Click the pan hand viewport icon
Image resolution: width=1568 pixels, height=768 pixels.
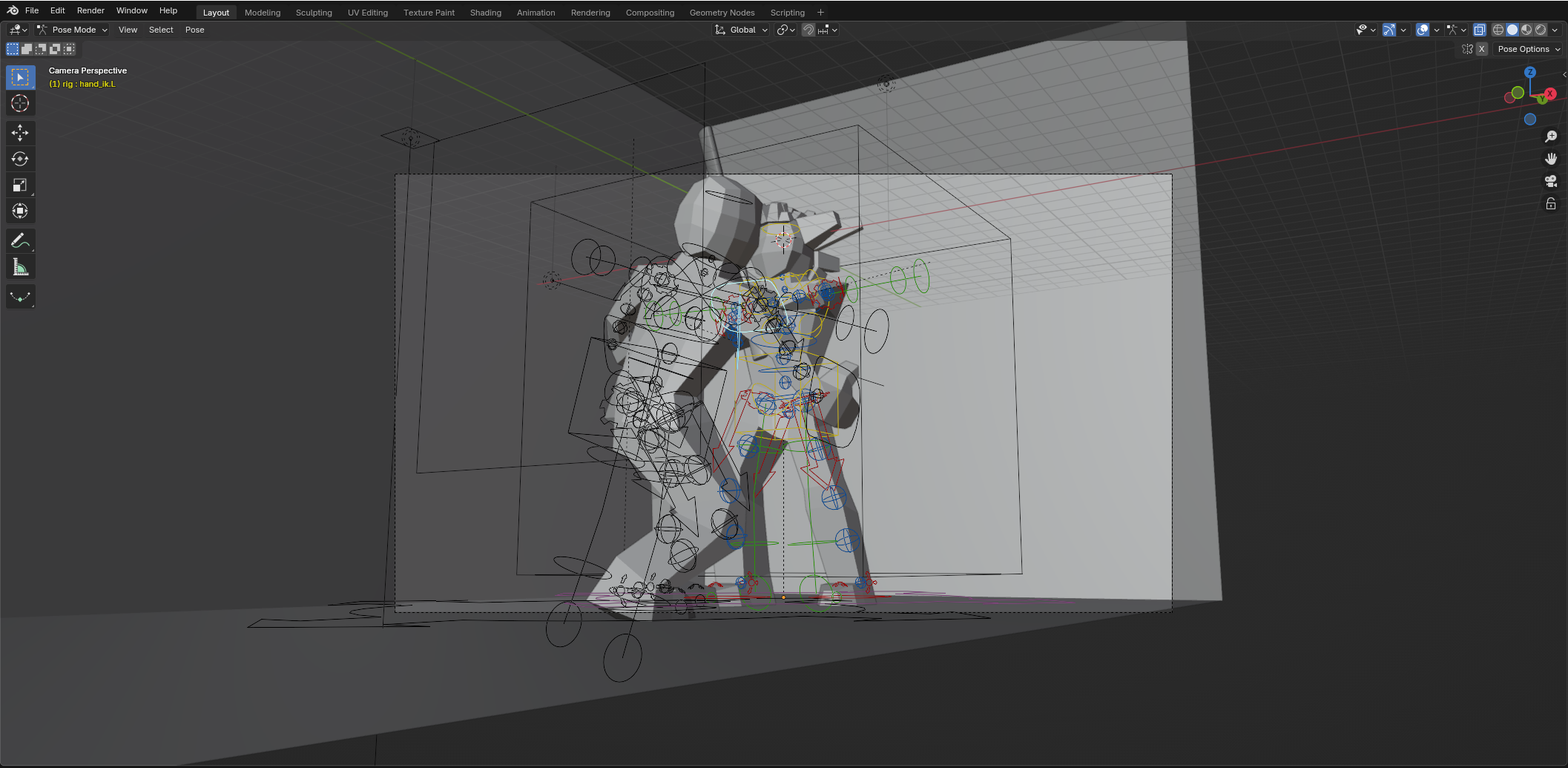click(1550, 159)
